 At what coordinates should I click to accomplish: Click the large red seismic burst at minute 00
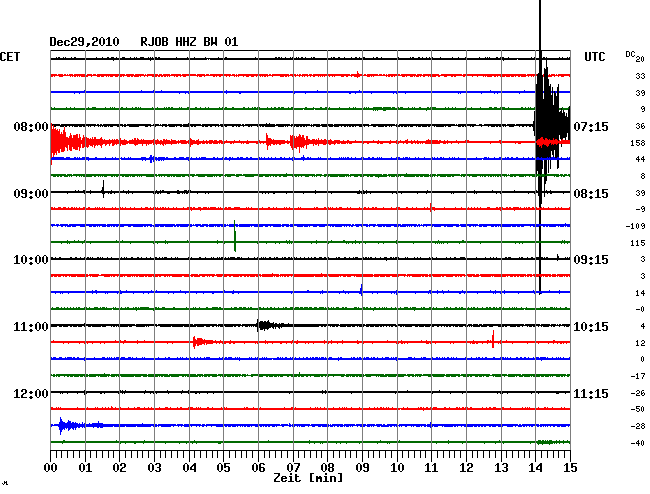pos(68,142)
